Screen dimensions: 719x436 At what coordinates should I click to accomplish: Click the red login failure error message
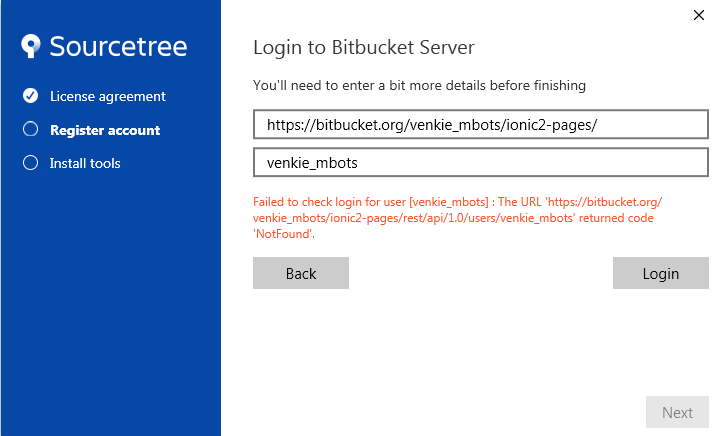pyautogui.click(x=457, y=217)
